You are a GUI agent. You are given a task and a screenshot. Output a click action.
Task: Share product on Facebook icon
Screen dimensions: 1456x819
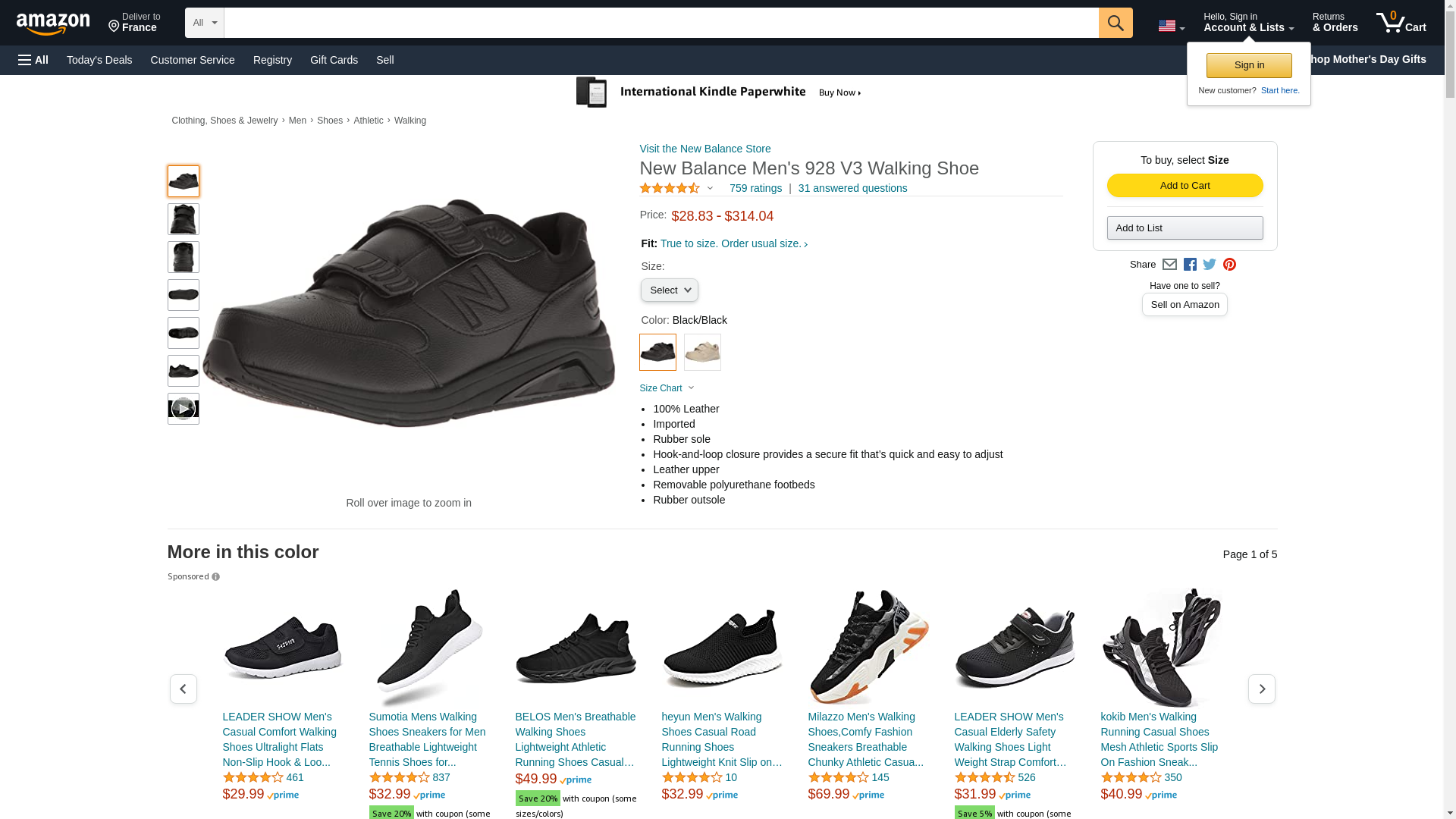pos(1190,265)
